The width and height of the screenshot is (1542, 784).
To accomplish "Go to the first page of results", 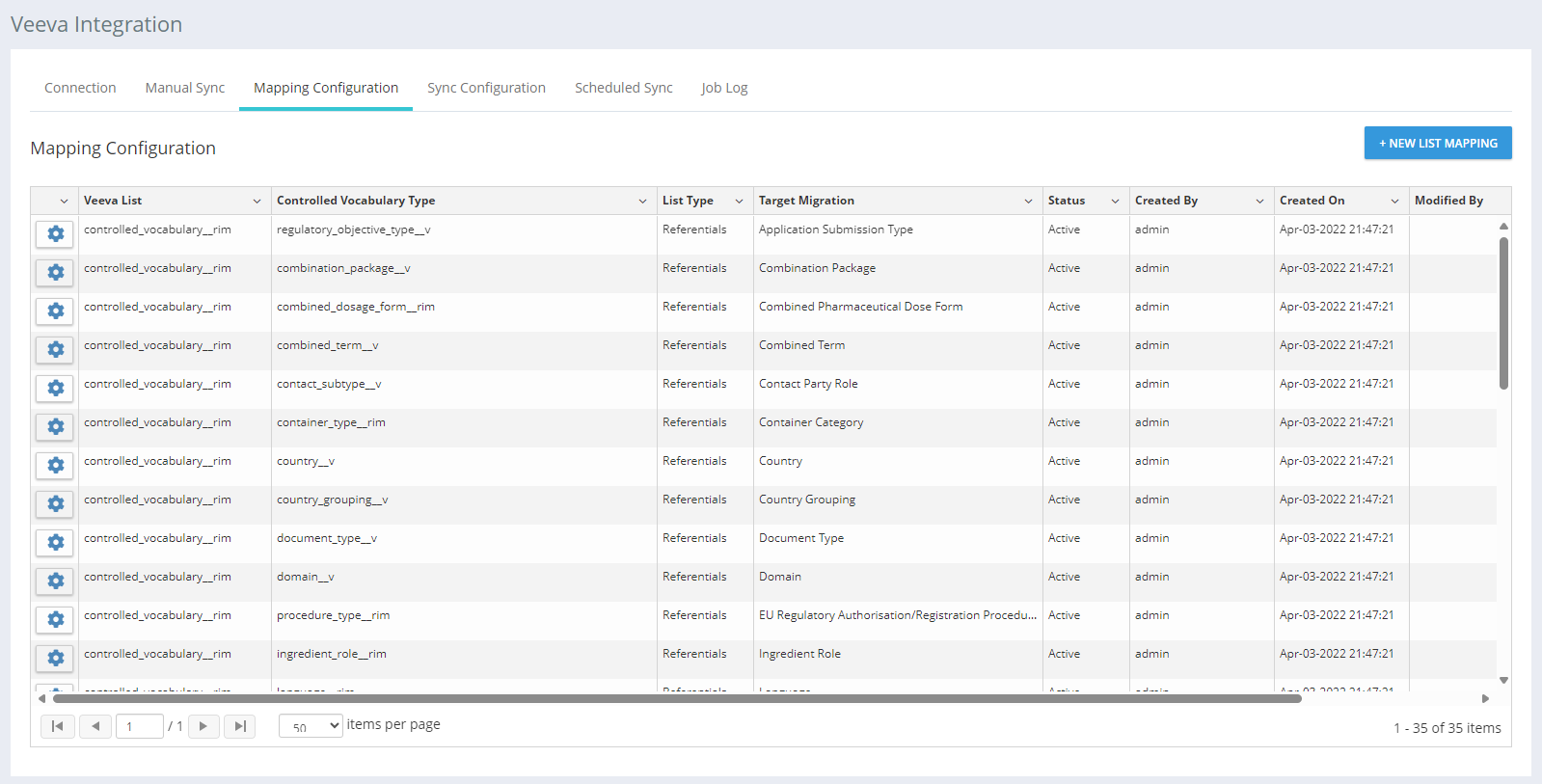I will 58,726.
